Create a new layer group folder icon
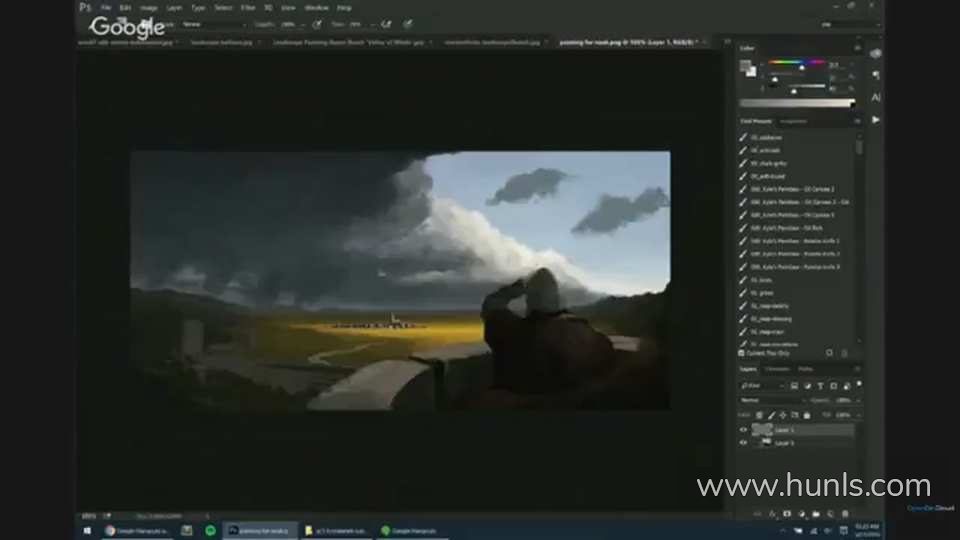Image resolution: width=960 pixels, height=540 pixels. tap(816, 514)
